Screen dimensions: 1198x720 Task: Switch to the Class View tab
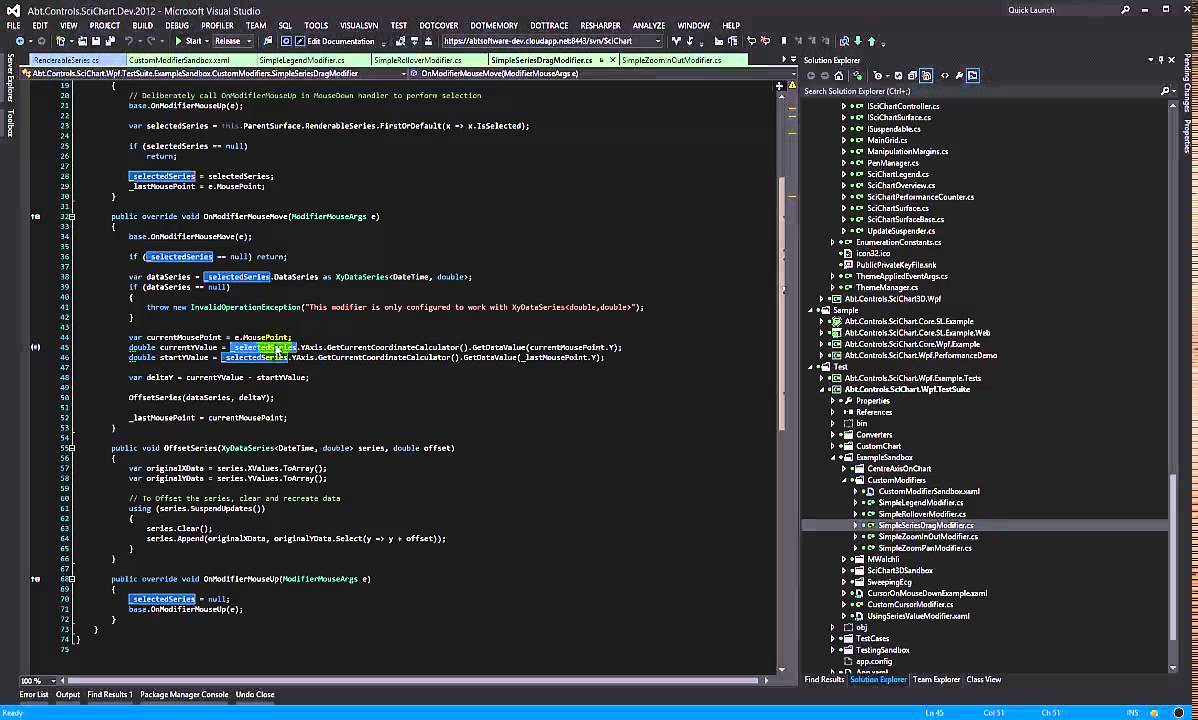[x=983, y=679]
